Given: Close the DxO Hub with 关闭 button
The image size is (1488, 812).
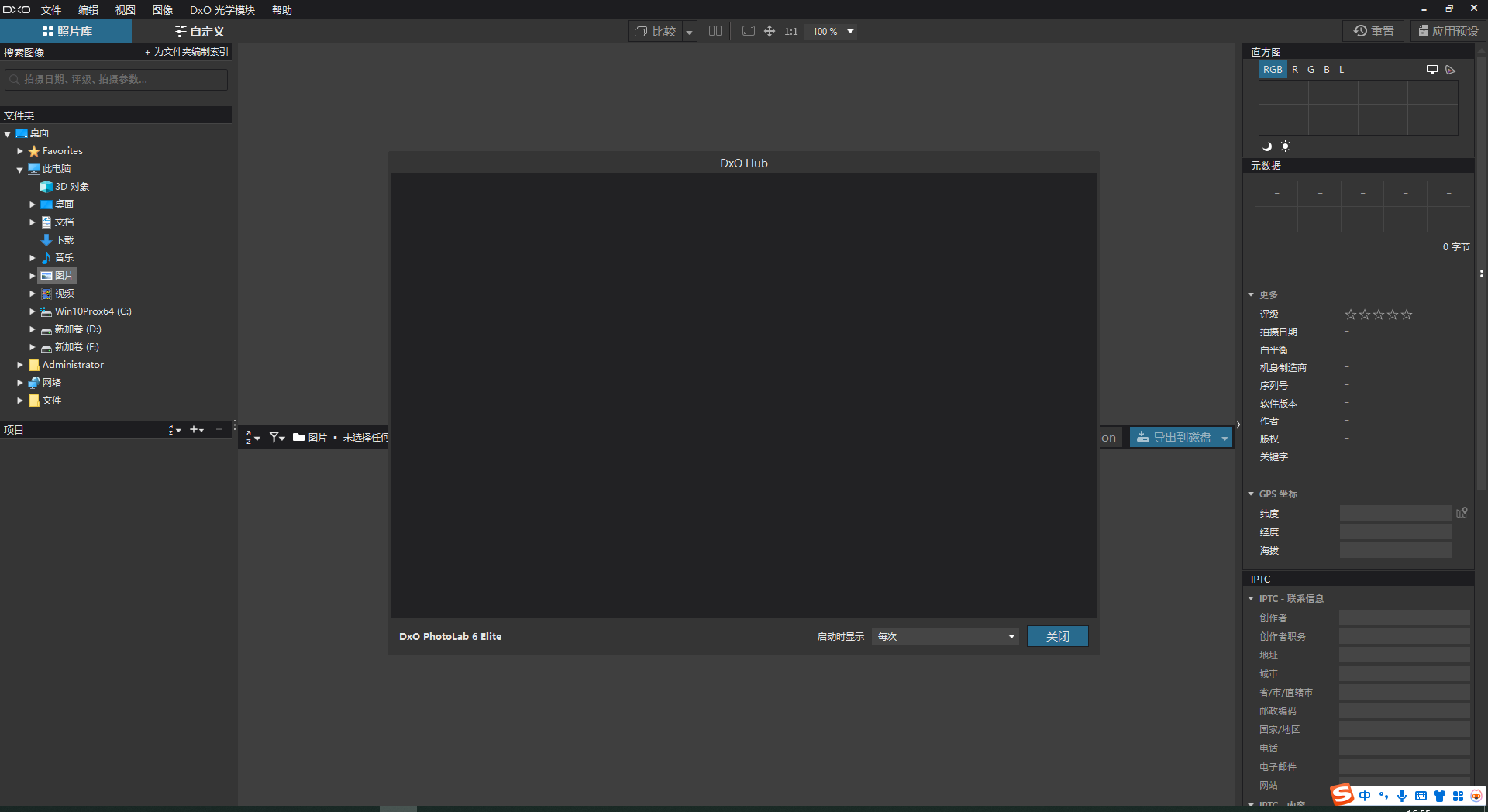Looking at the screenshot, I should [x=1057, y=636].
